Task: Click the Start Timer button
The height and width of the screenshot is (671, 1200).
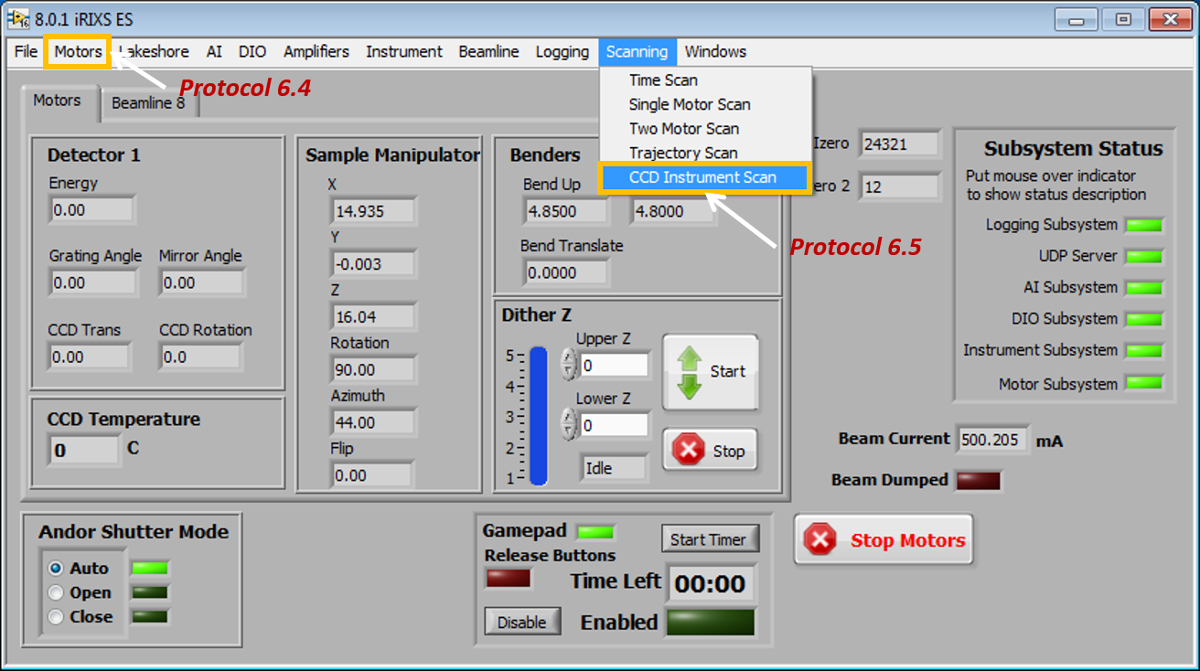Action: click(x=708, y=539)
